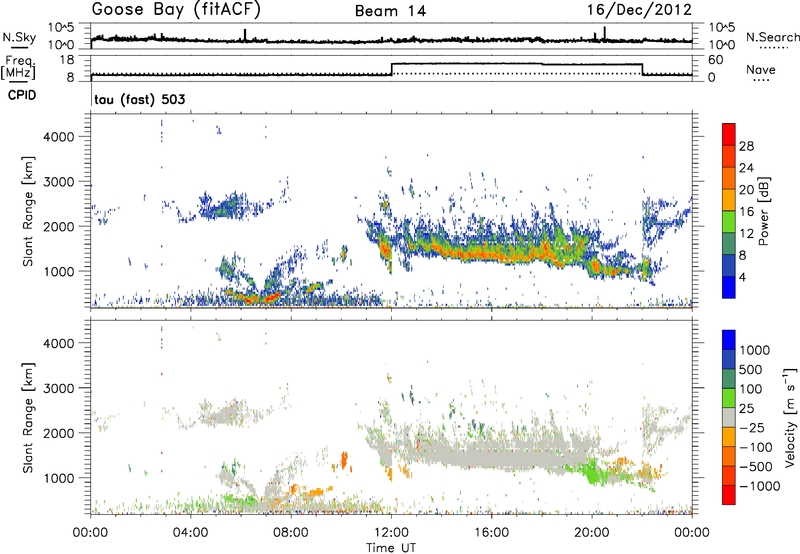Pick the red bottom velocity colorbar segment
800x554 pixels.
729,495
